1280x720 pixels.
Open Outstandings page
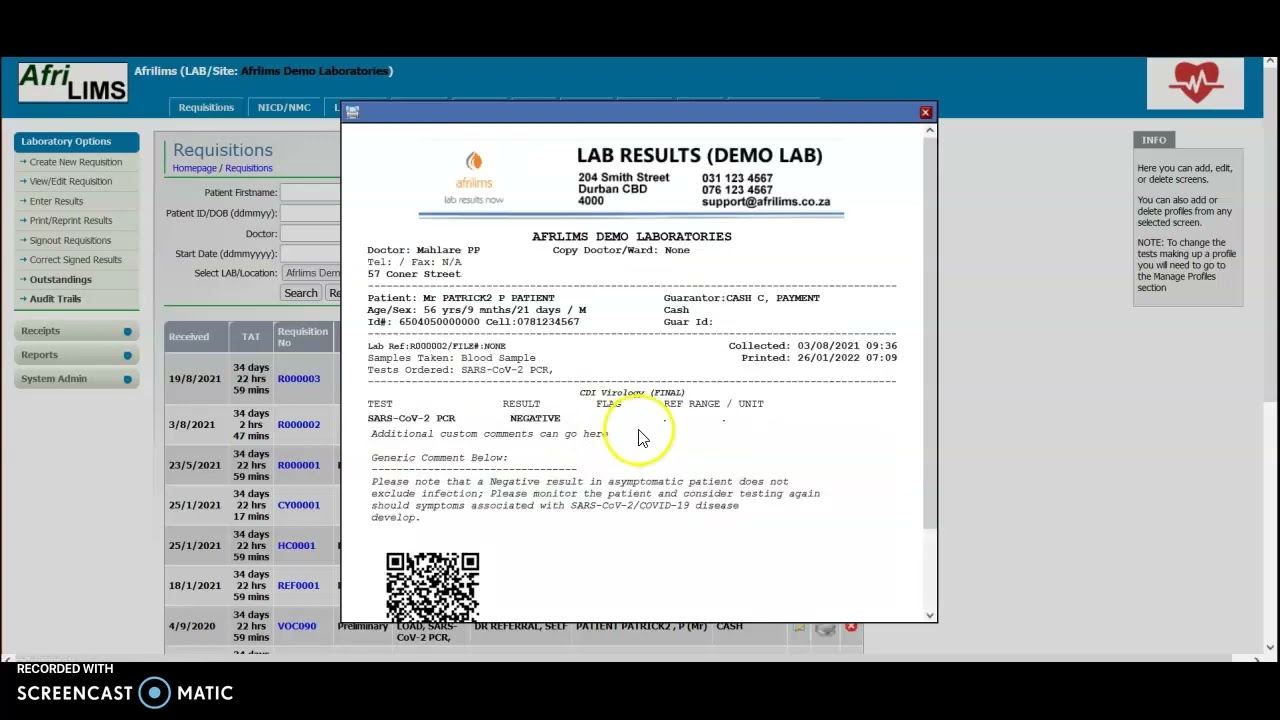click(x=60, y=279)
